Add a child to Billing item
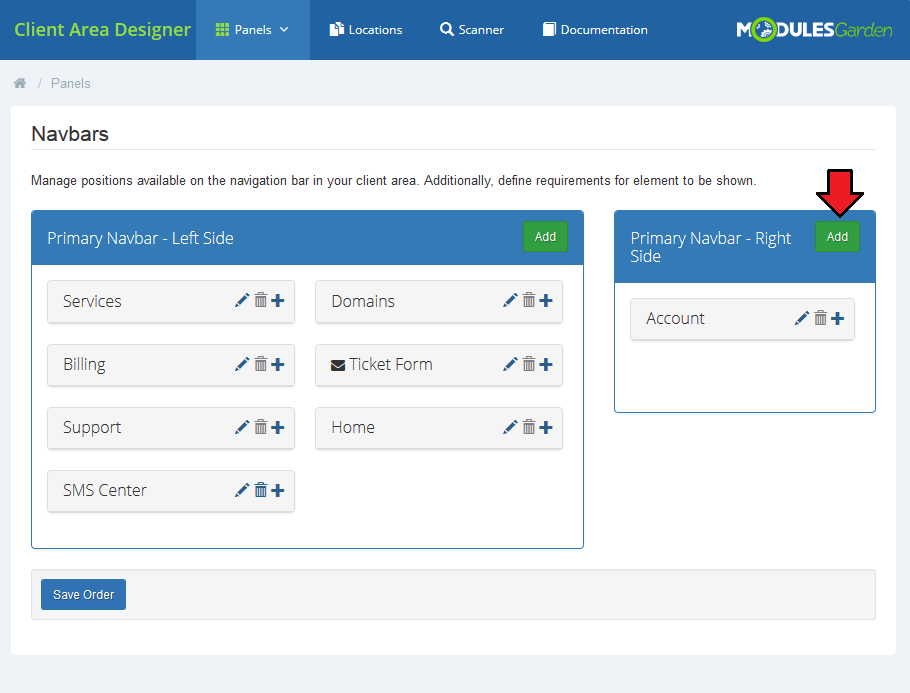Viewport: 910px width, 693px height. coord(278,364)
